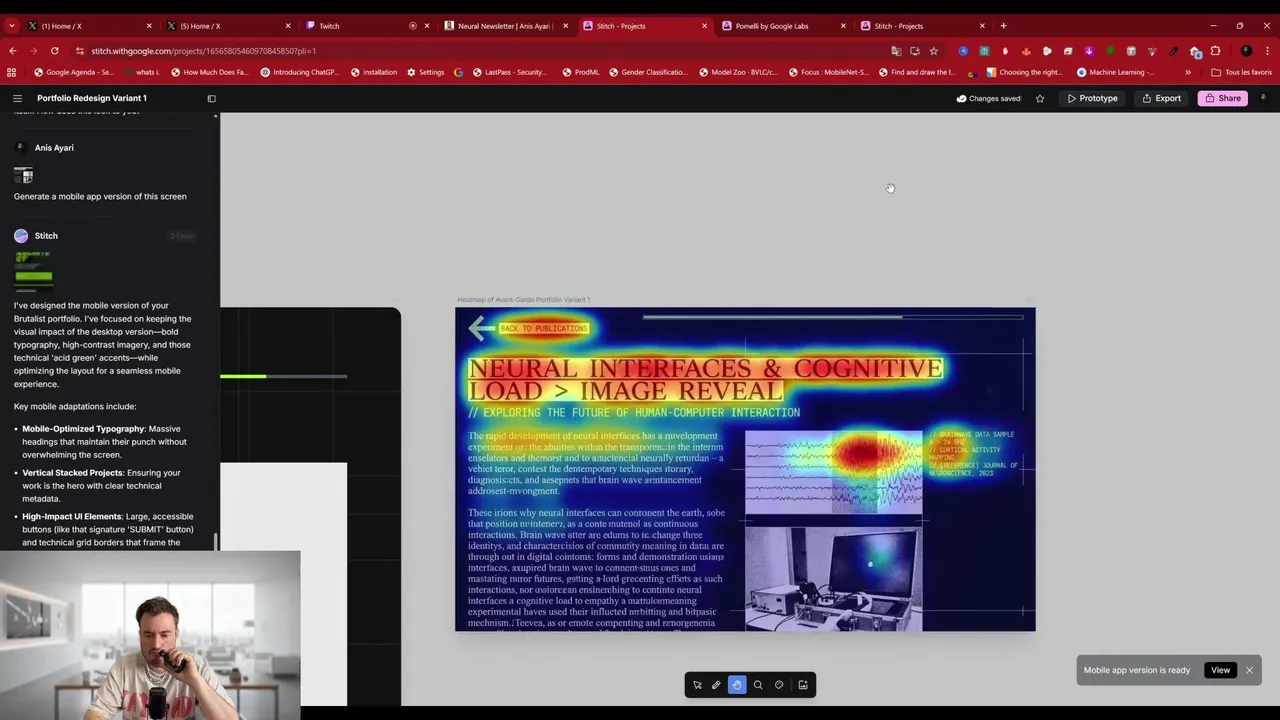Open the Chrome three-dot menu

point(1268,51)
